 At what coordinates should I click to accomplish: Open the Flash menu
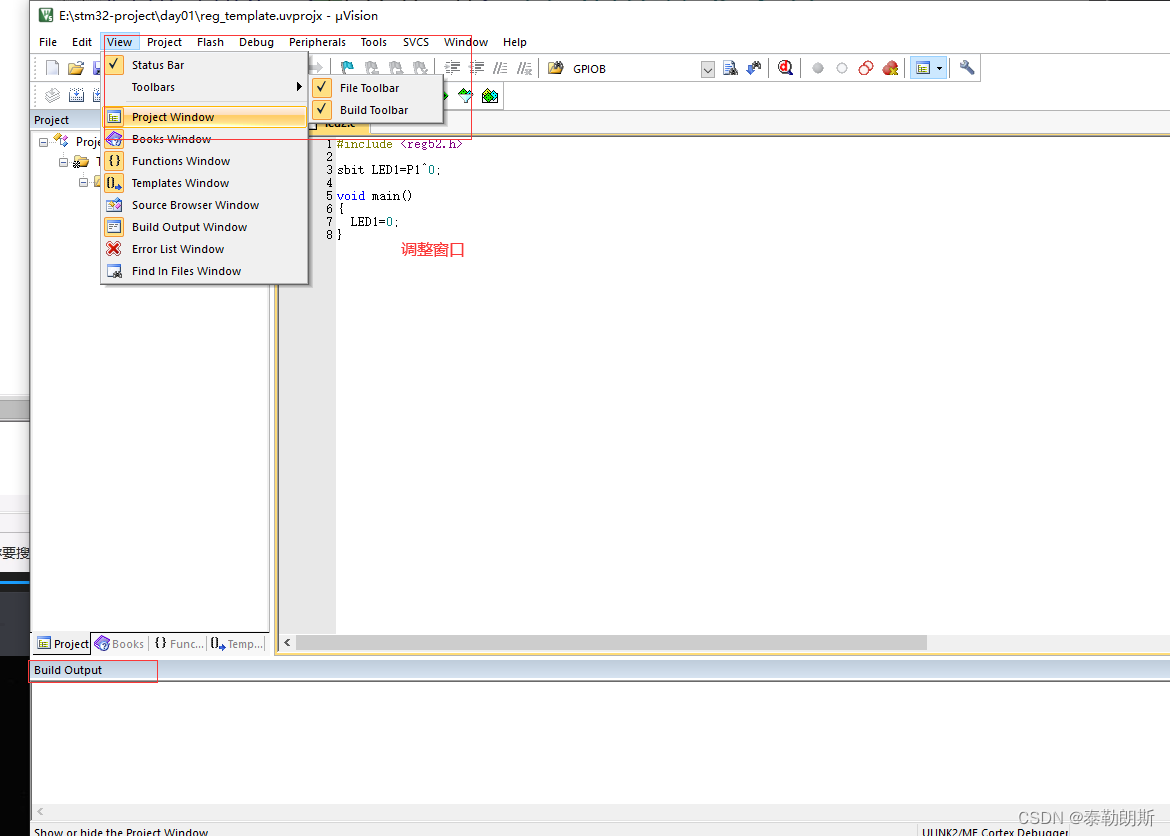210,43
